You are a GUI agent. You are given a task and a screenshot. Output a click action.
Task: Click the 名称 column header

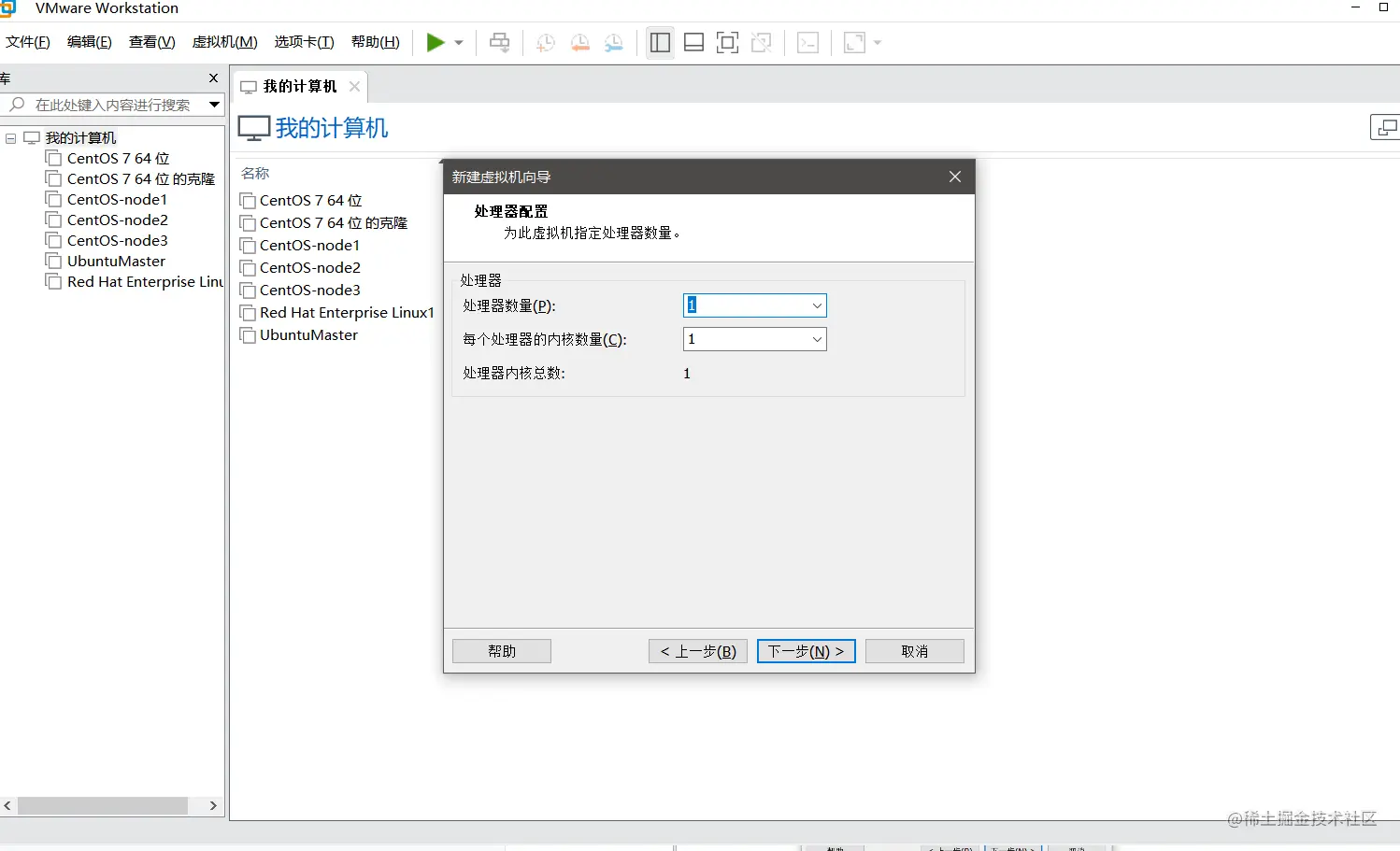click(x=255, y=174)
